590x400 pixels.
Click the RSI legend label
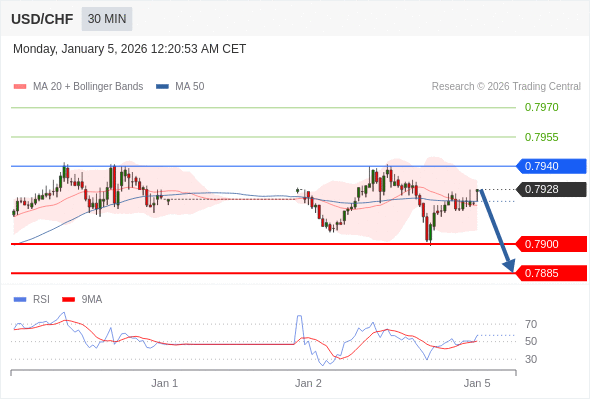coord(41,300)
